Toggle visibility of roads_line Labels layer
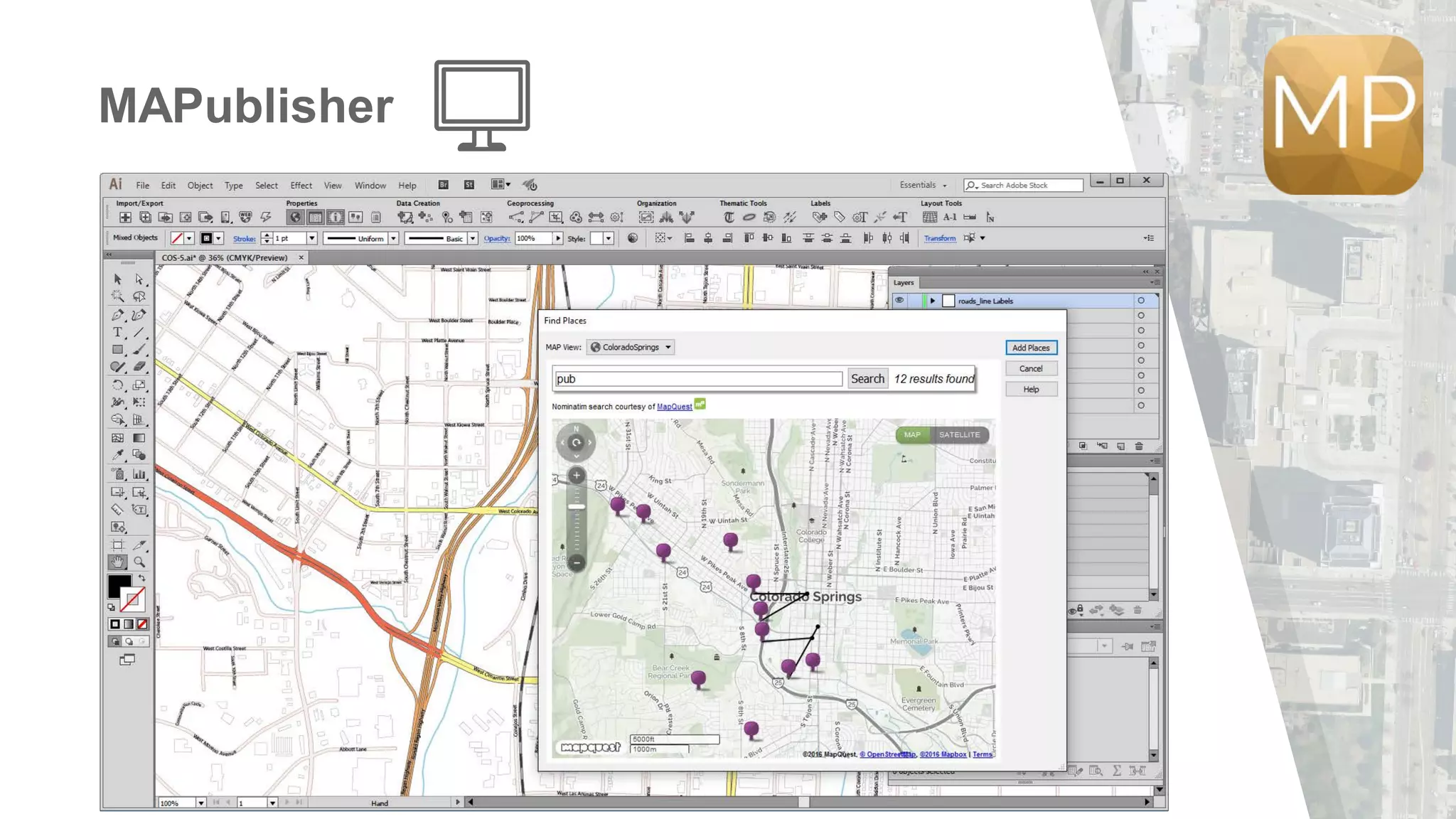 (x=899, y=301)
